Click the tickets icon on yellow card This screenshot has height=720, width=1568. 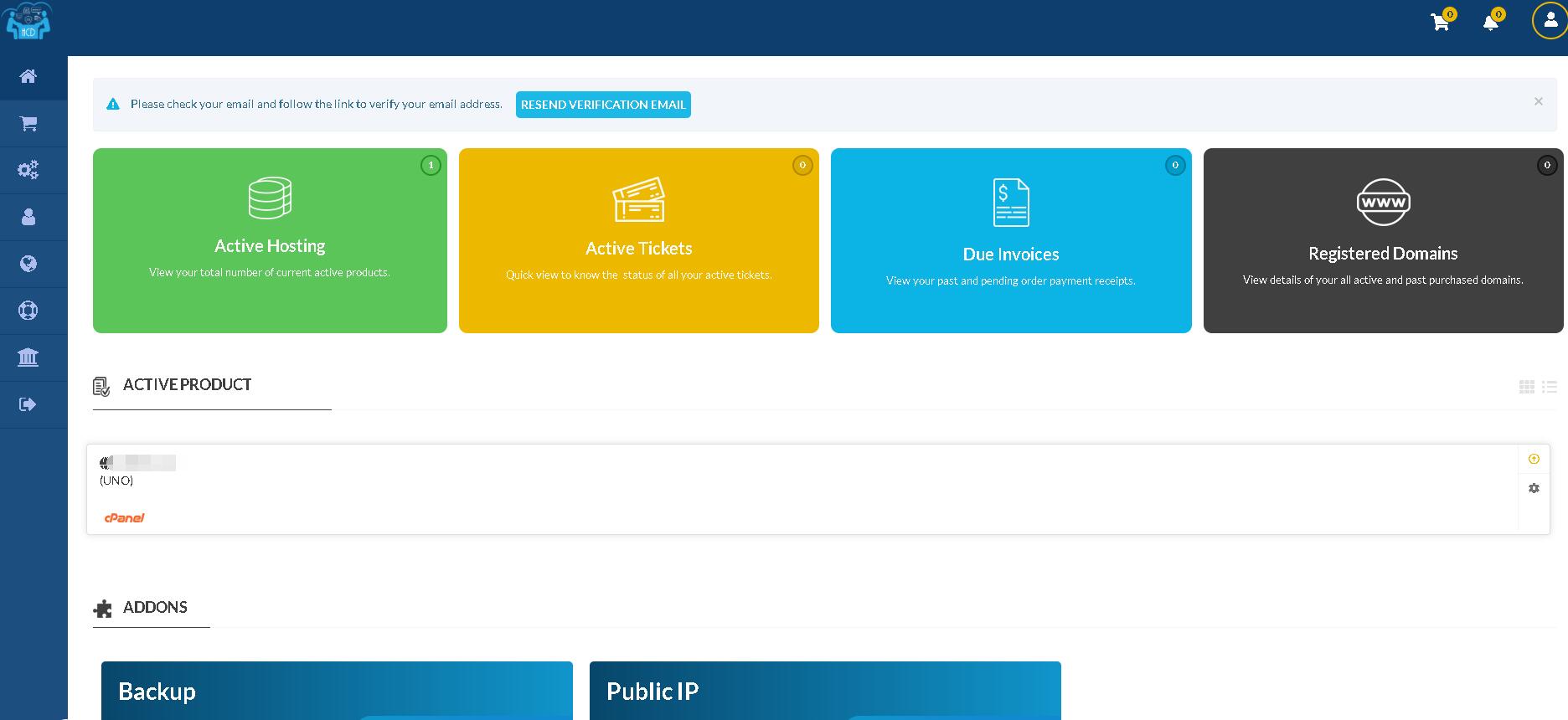639,199
